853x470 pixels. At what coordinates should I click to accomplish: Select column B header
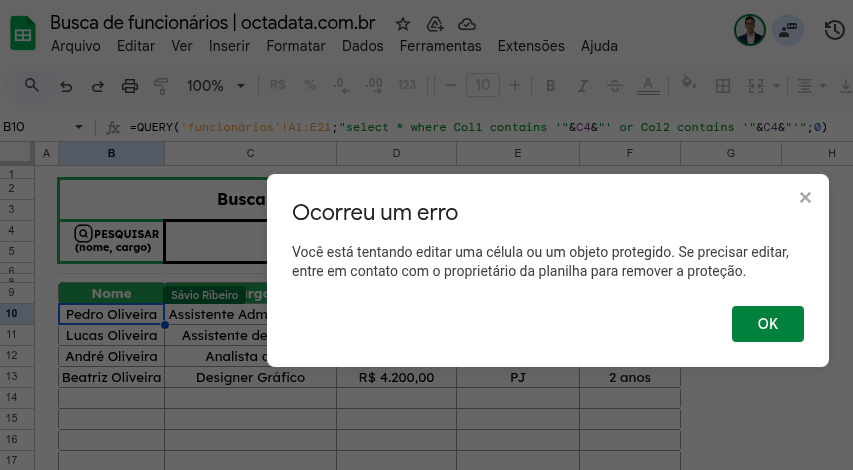(112, 153)
